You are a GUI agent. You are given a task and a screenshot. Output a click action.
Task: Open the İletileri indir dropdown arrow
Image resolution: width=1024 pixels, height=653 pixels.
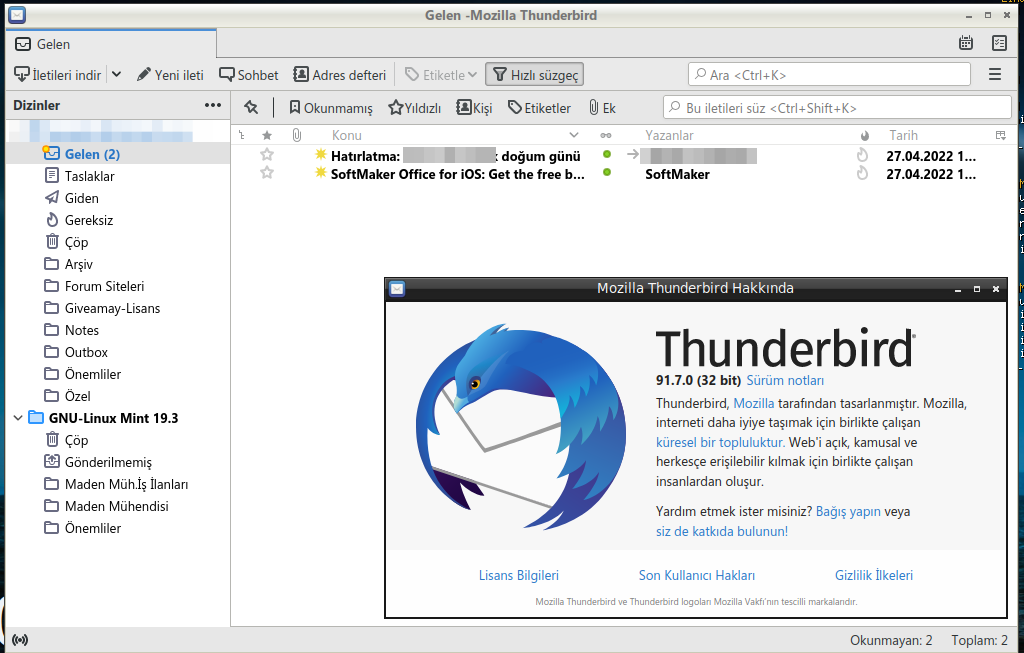pyautogui.click(x=116, y=74)
